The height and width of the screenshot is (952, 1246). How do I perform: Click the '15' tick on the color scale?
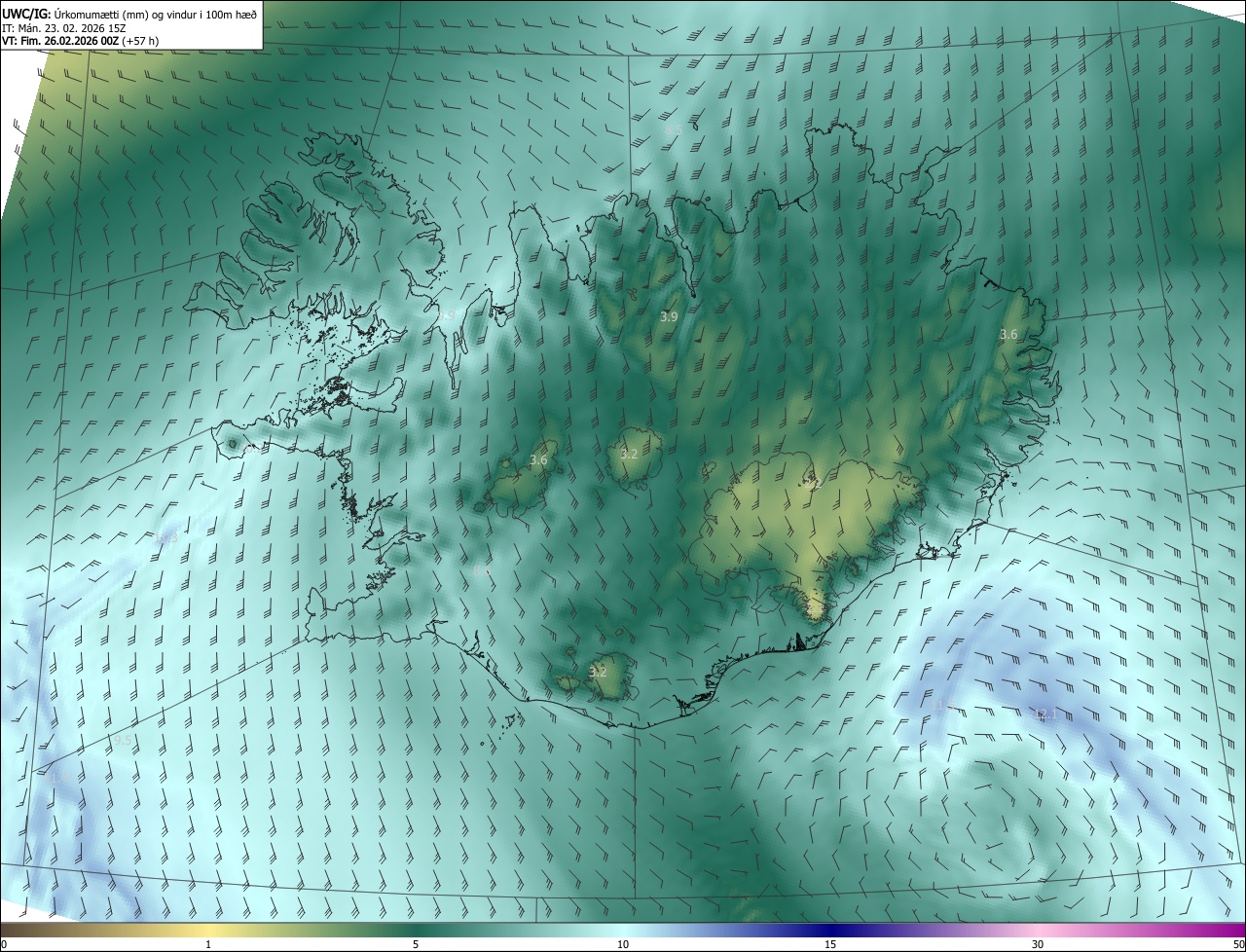pos(830,944)
